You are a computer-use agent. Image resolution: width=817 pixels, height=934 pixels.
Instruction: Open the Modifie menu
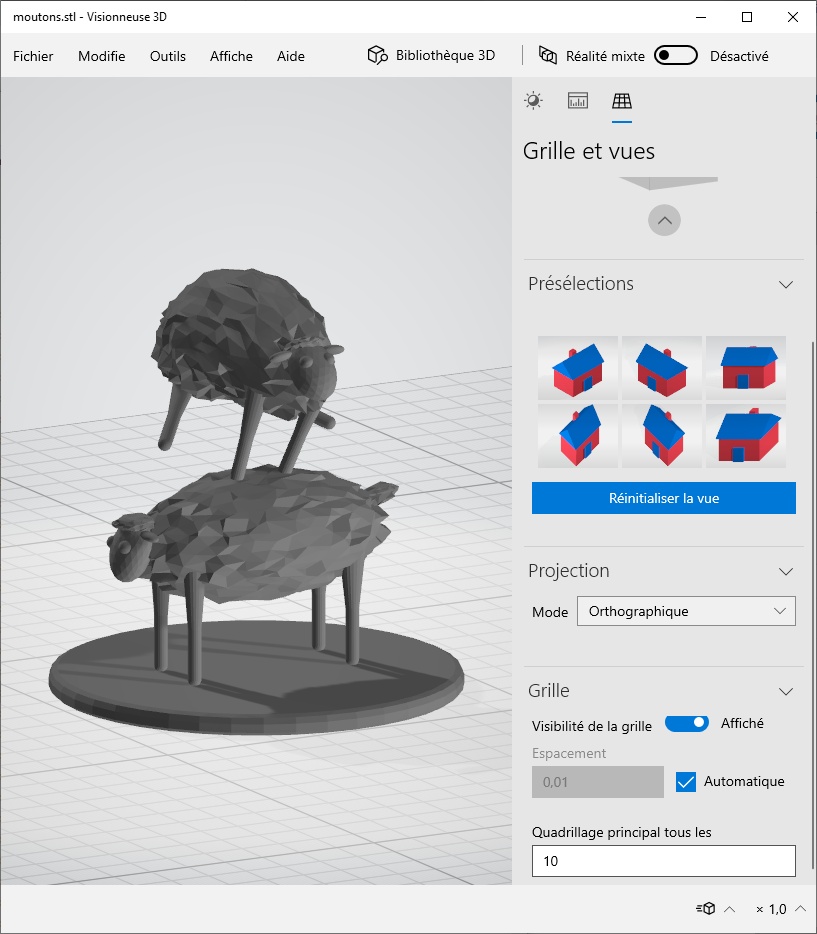click(x=102, y=56)
